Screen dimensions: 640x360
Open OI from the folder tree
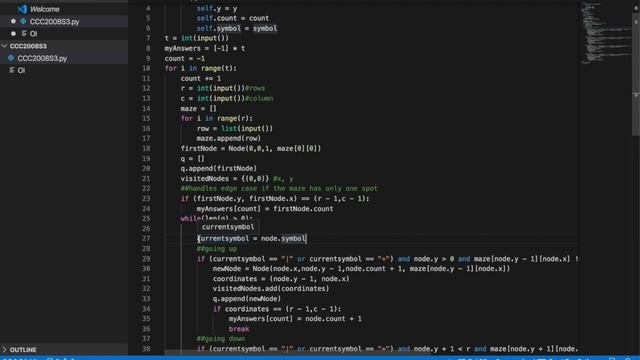21,70
